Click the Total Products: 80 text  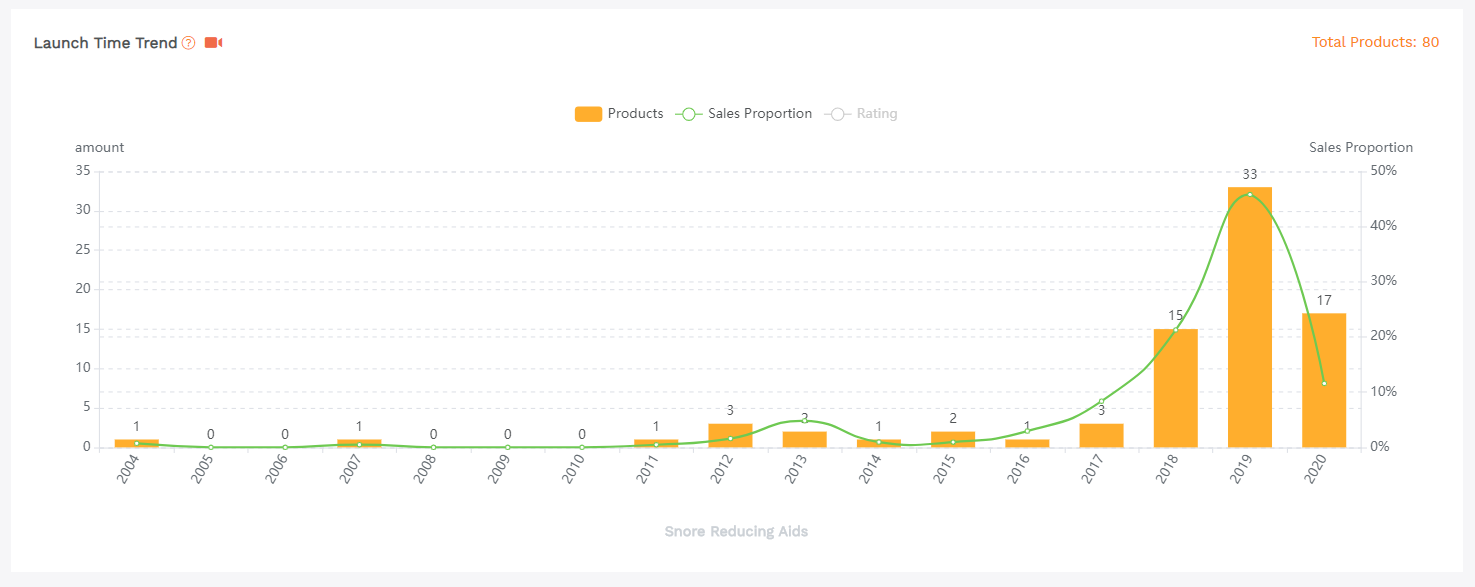1375,42
